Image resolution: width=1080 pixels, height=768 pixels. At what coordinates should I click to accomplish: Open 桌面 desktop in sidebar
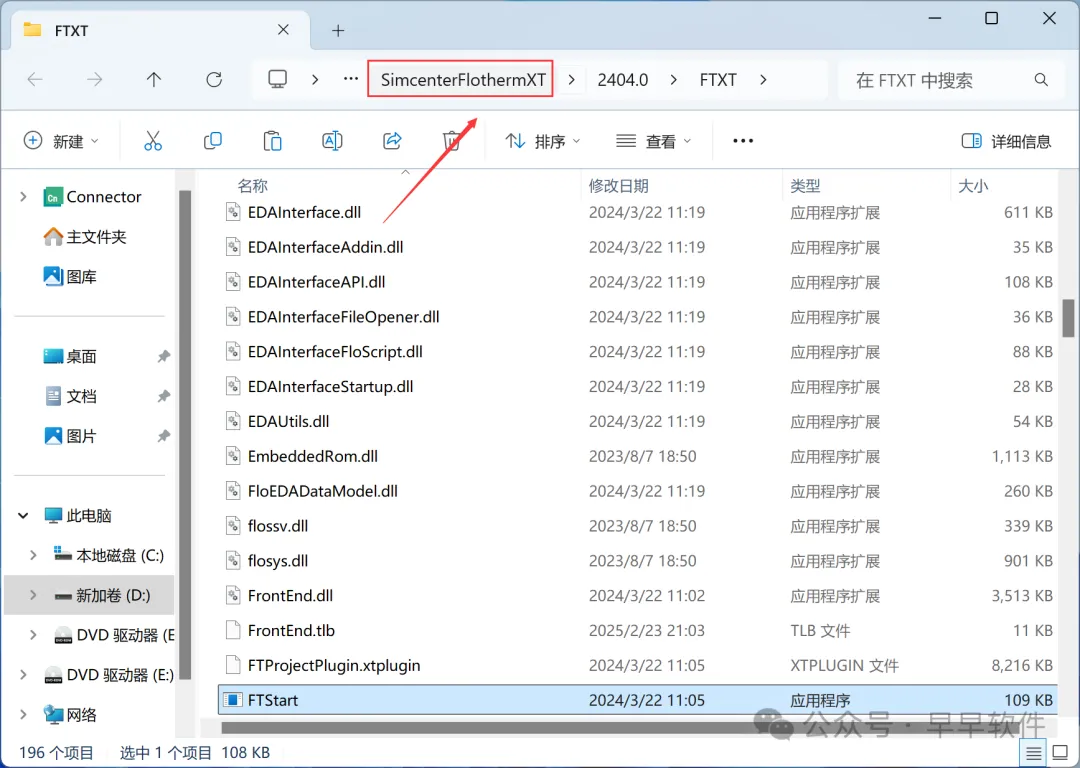pyautogui.click(x=70, y=356)
